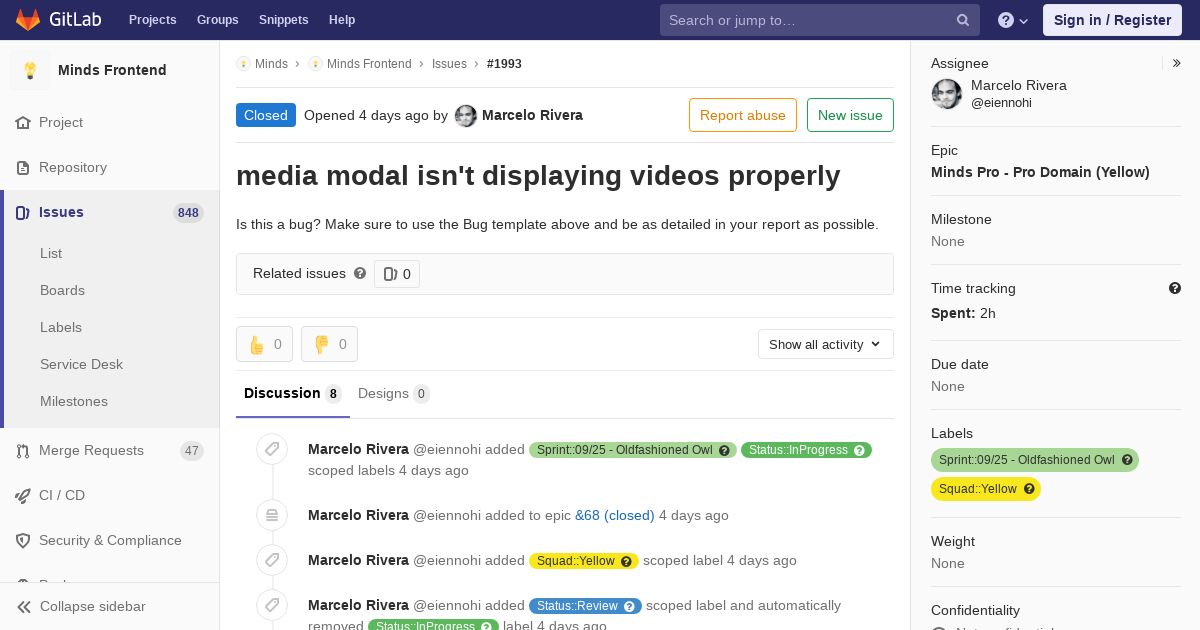Screen dimensions: 1200x630
Task: Click the Search or jump to field
Action: [x=820, y=20]
